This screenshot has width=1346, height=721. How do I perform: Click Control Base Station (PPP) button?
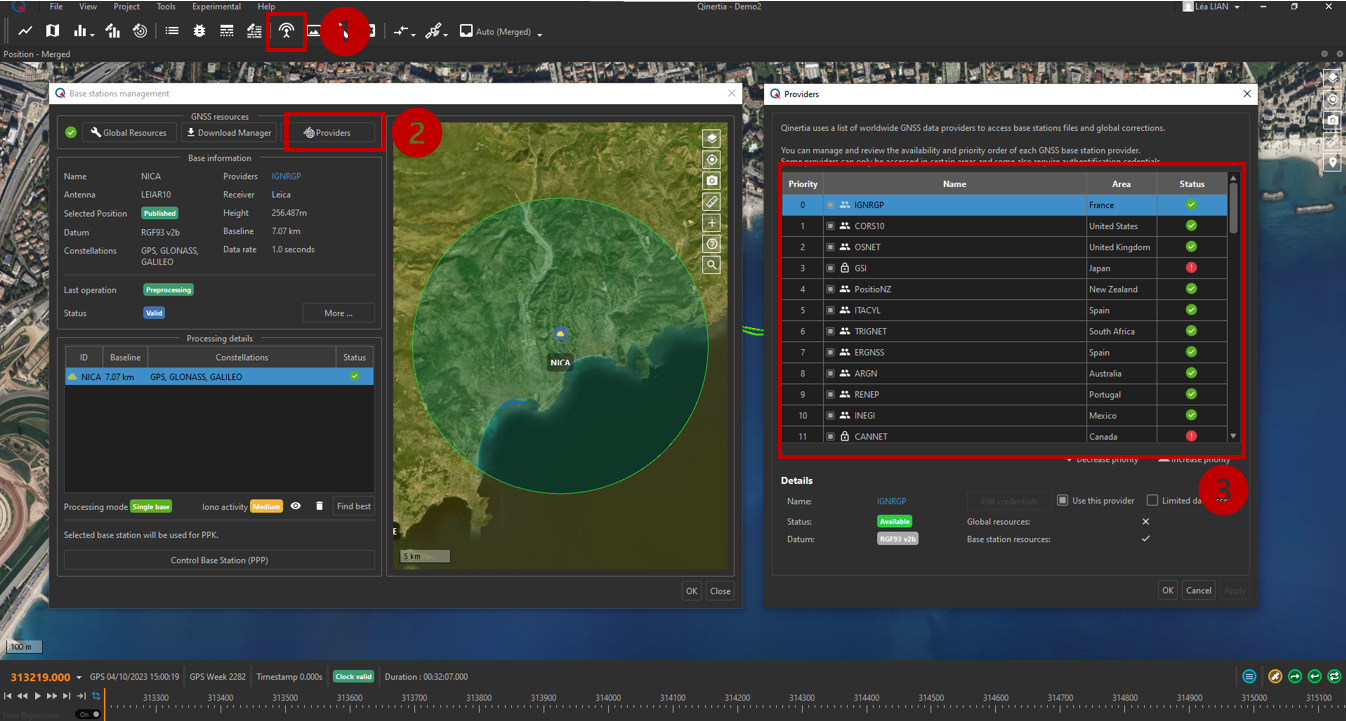coord(219,560)
